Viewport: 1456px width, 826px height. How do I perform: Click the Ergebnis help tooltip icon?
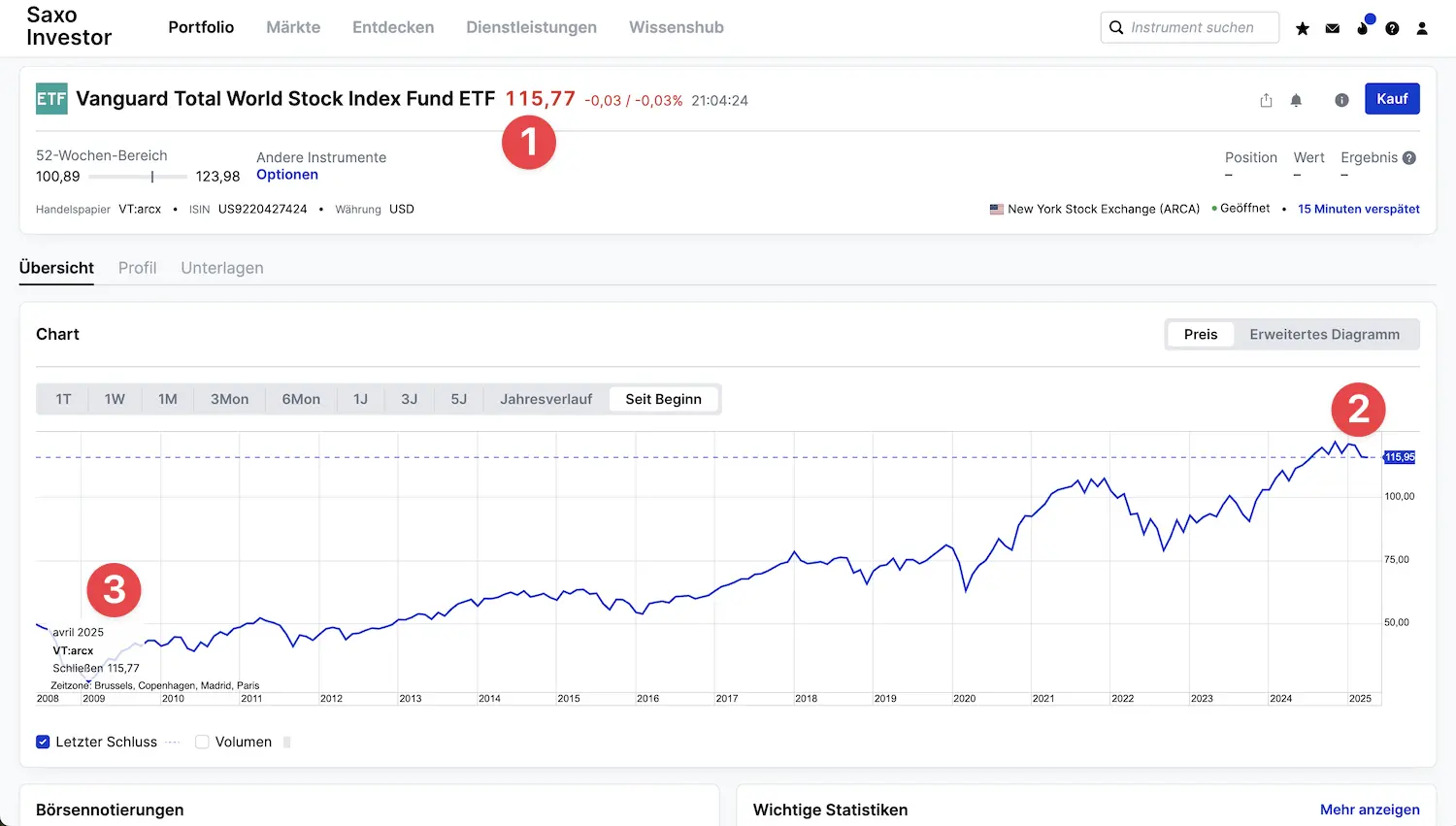[x=1409, y=157]
